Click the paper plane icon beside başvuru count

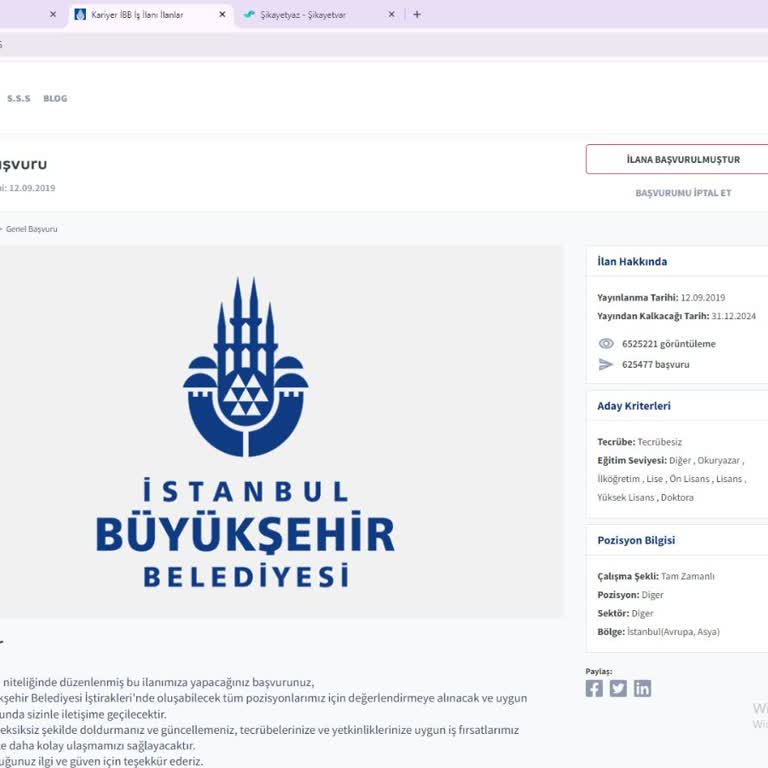606,364
